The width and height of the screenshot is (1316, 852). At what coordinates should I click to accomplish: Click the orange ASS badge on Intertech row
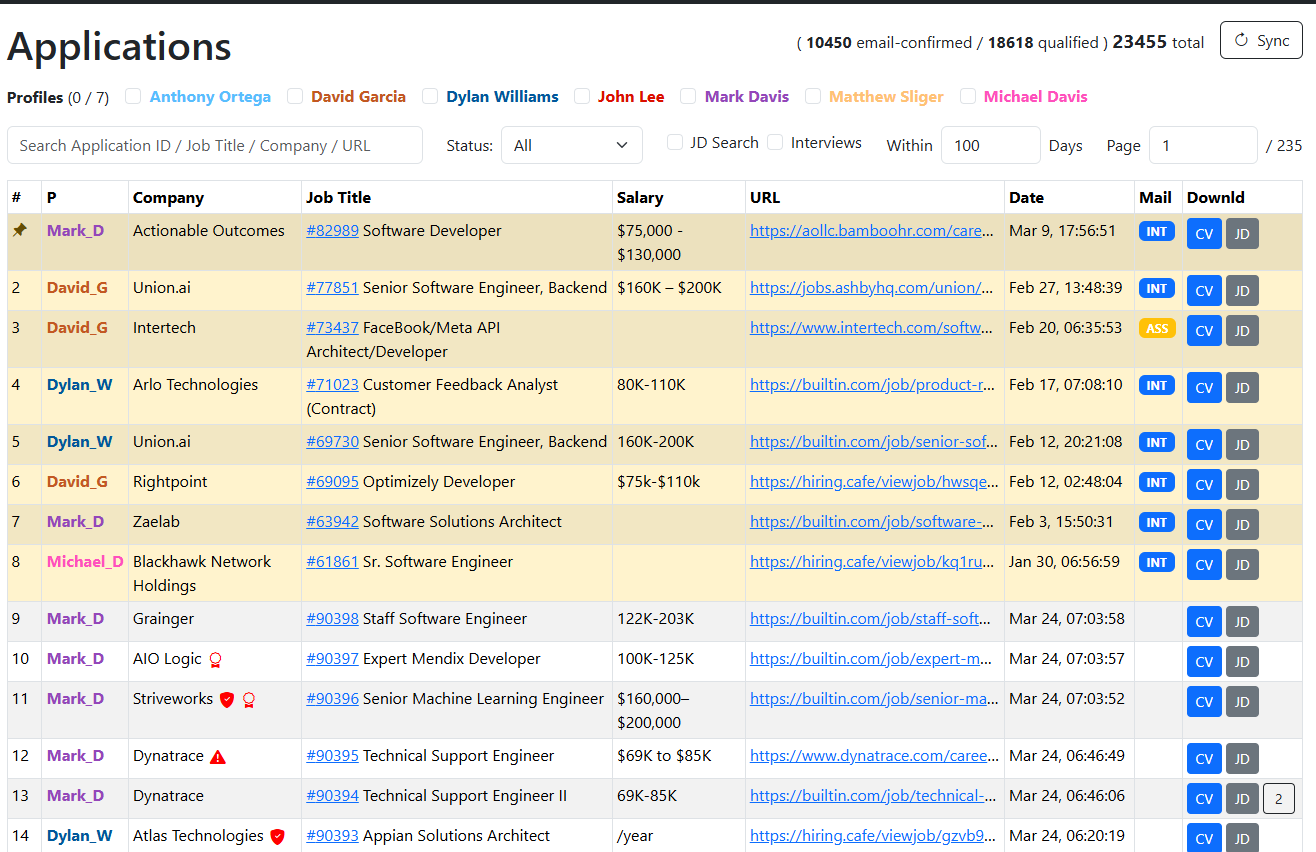(1156, 327)
